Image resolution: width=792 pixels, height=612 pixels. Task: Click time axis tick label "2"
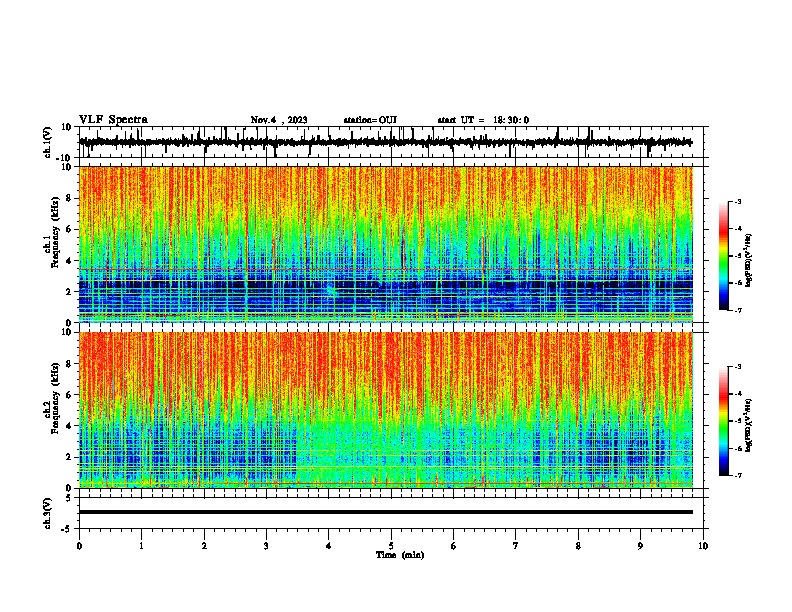point(204,546)
